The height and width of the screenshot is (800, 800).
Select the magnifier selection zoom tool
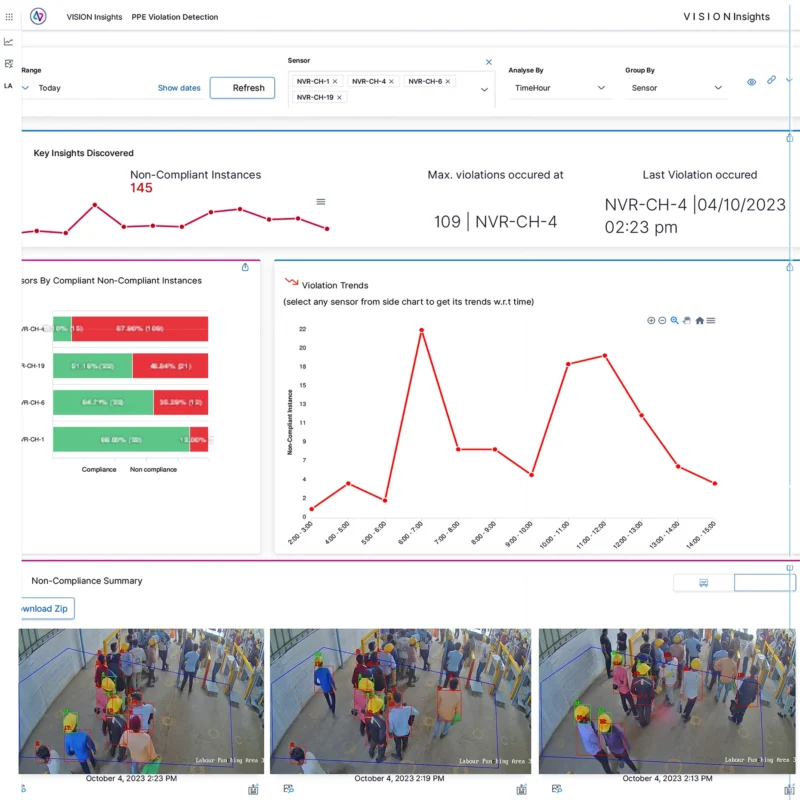tap(675, 320)
